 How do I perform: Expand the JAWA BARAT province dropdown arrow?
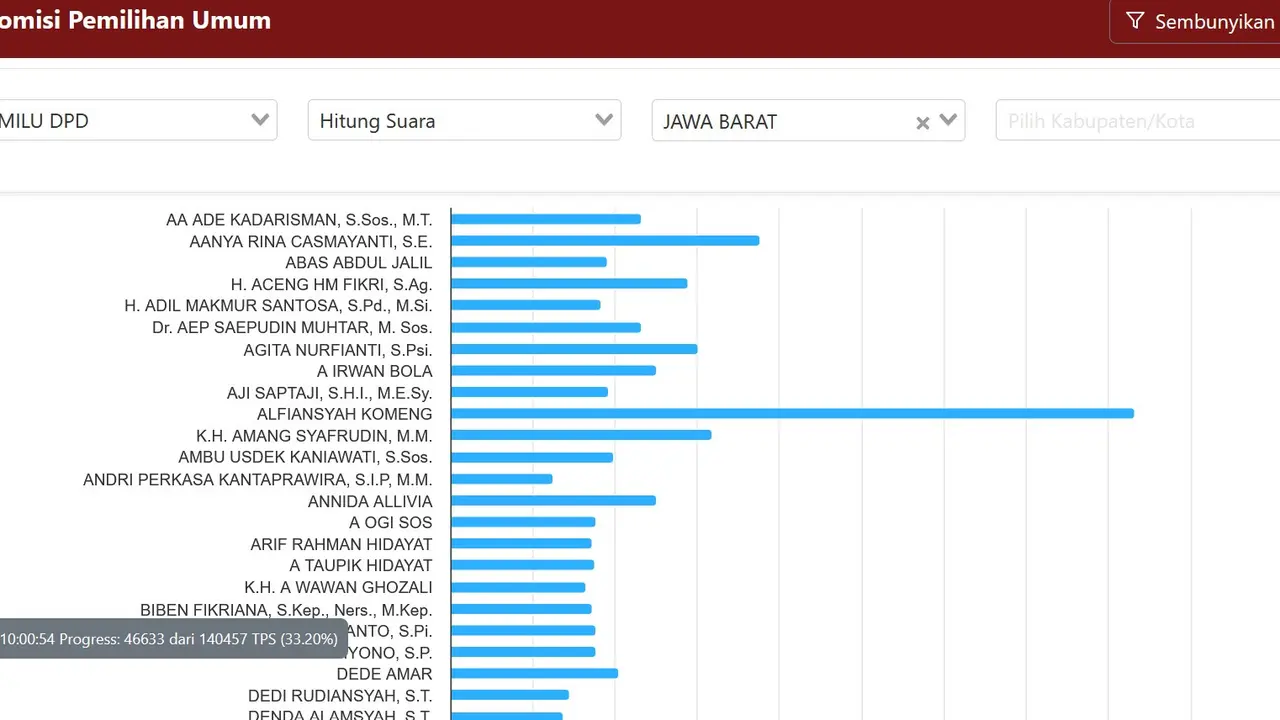pyautogui.click(x=948, y=121)
